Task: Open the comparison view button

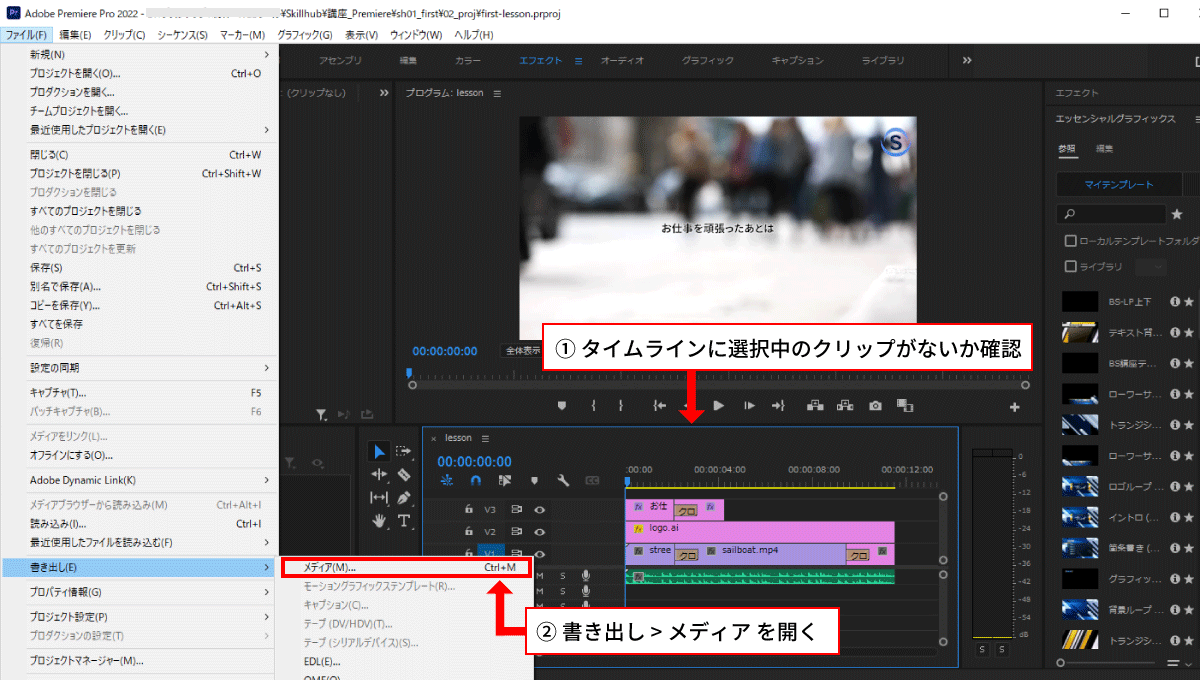Action: point(905,405)
